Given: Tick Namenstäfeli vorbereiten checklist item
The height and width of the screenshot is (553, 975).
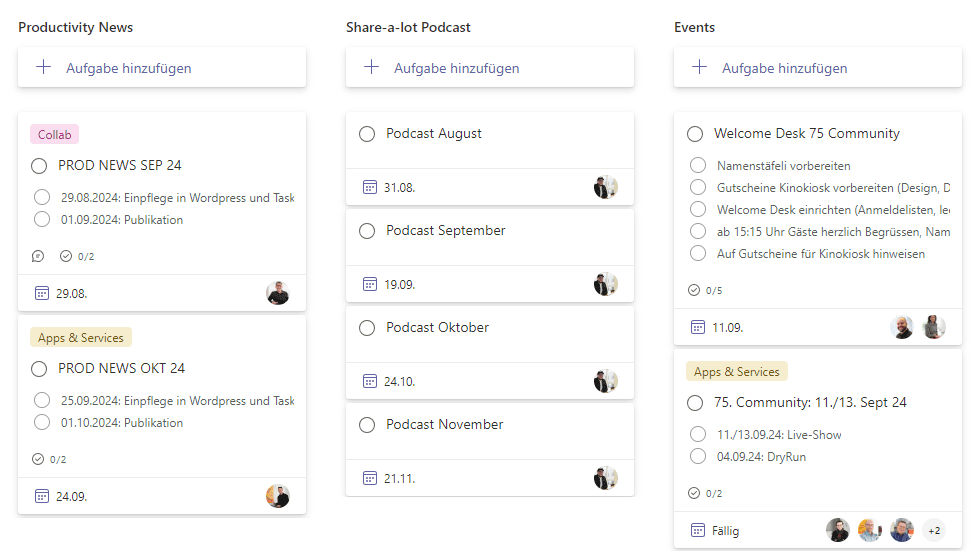Looking at the screenshot, I should pos(698,166).
